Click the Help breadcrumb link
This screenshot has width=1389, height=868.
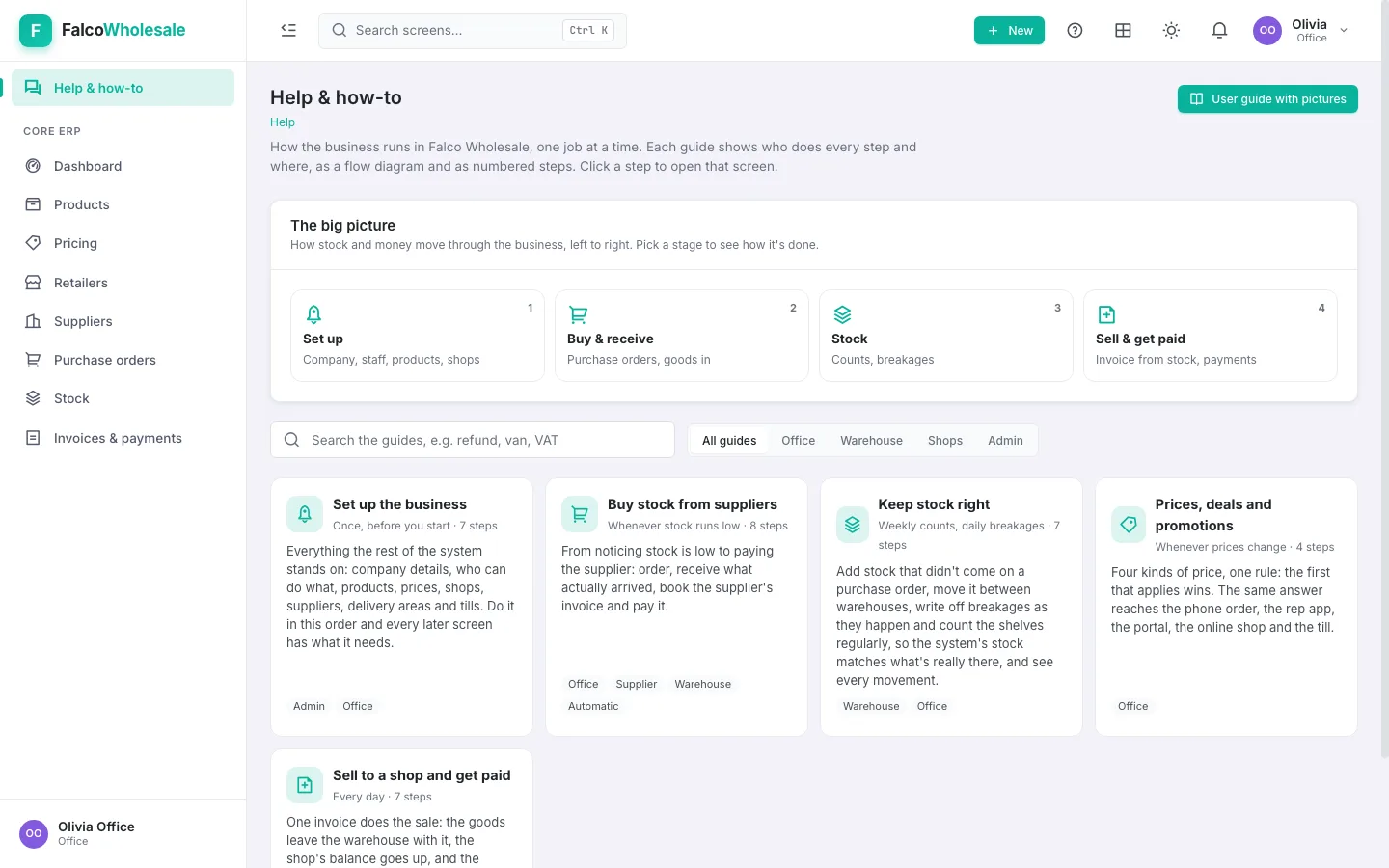pyautogui.click(x=283, y=122)
